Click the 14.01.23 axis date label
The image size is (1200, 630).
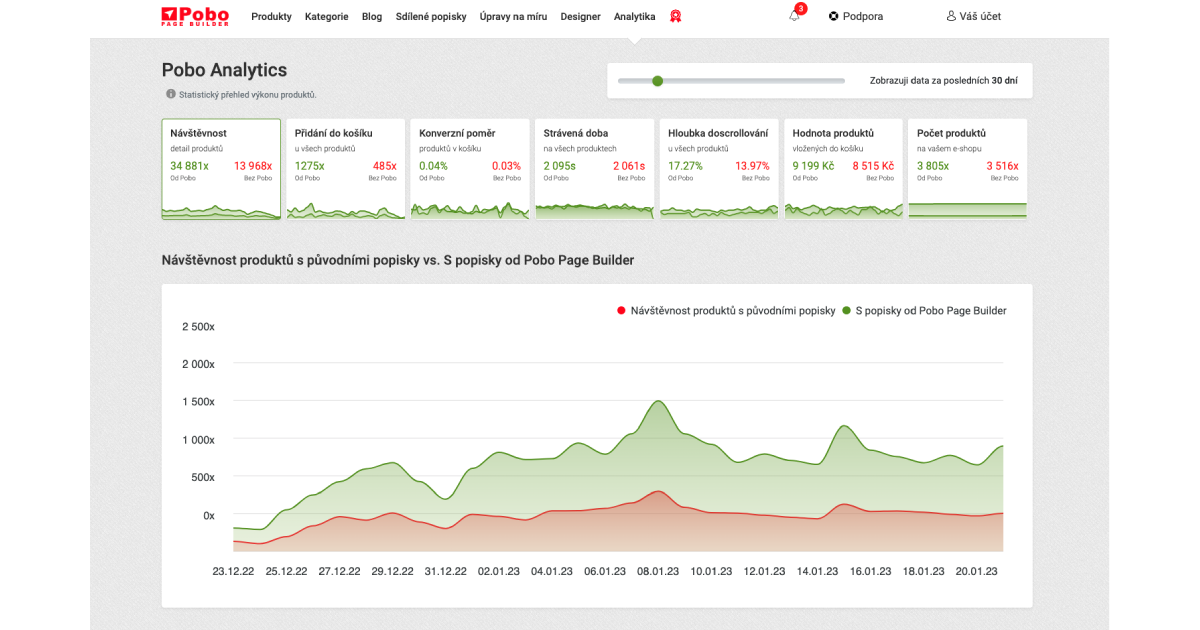[x=816, y=571]
